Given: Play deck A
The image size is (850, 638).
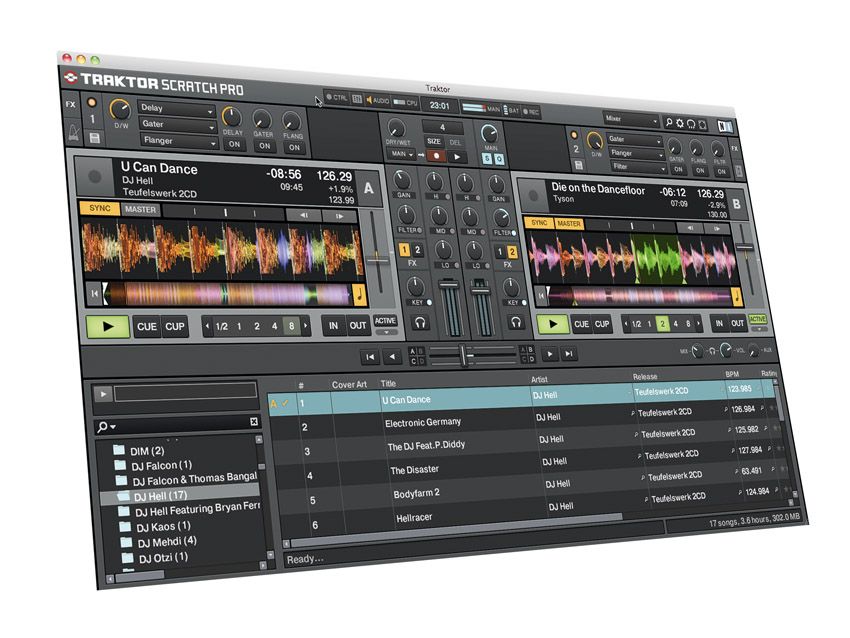Looking at the screenshot, I should 108,327.
